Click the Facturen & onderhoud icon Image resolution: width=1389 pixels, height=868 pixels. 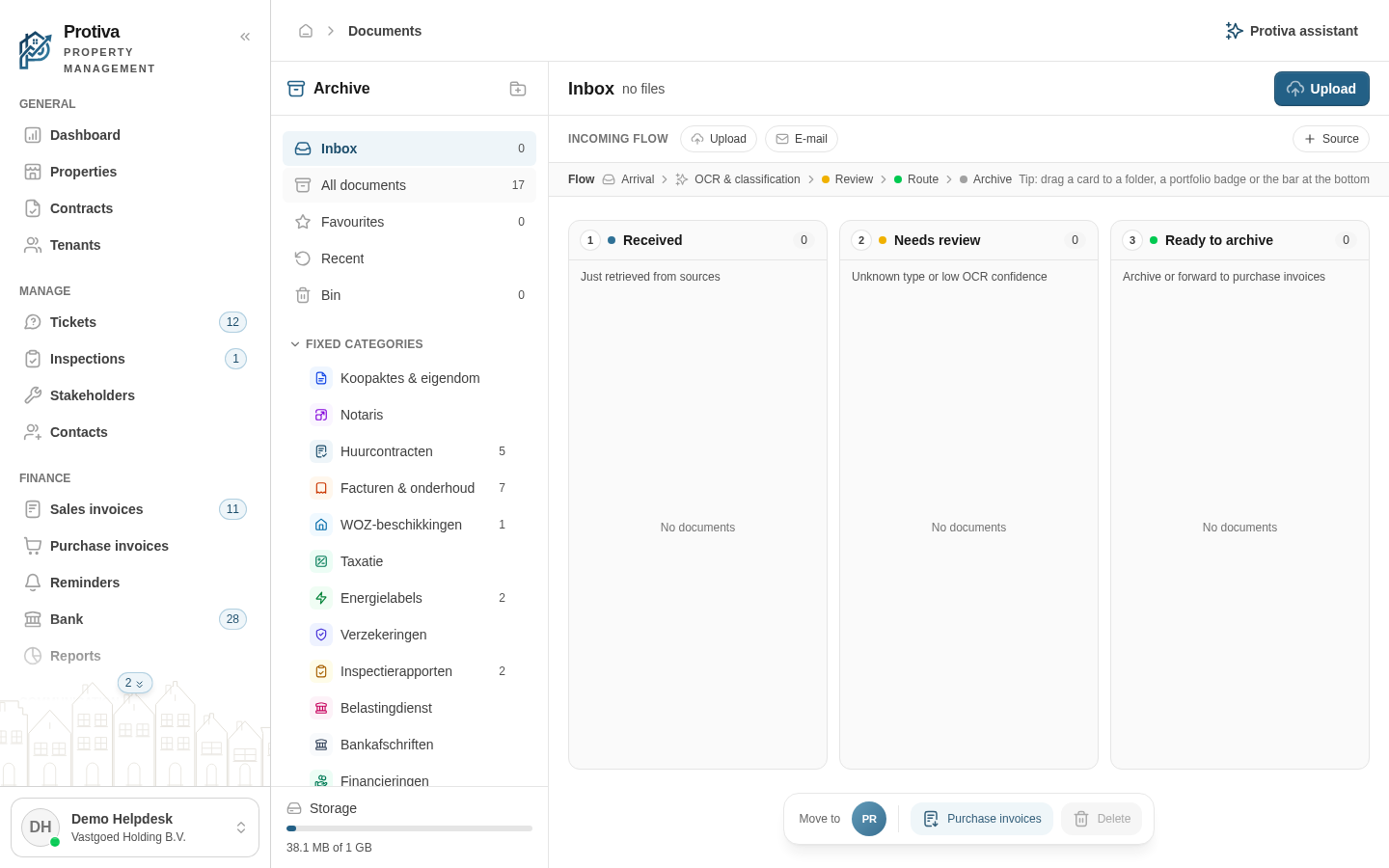(x=321, y=488)
